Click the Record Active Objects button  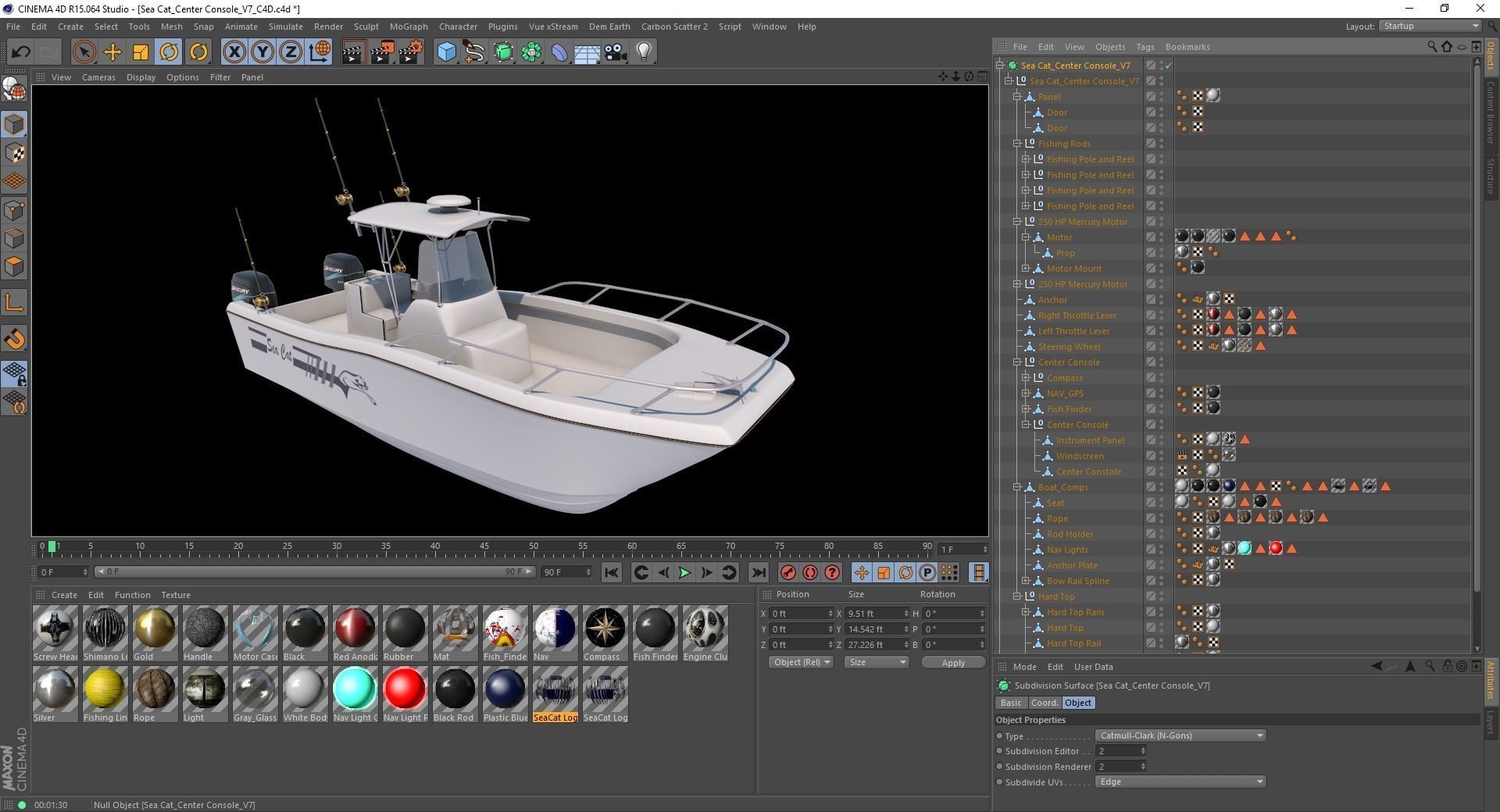click(x=788, y=573)
